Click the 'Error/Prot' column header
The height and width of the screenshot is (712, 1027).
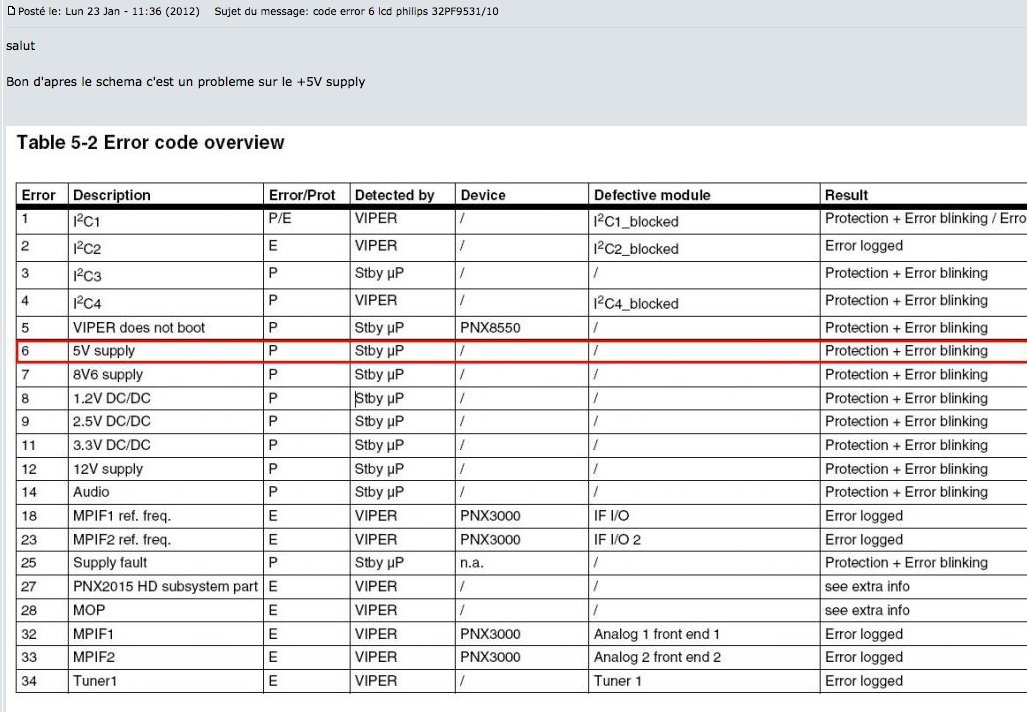coord(302,195)
